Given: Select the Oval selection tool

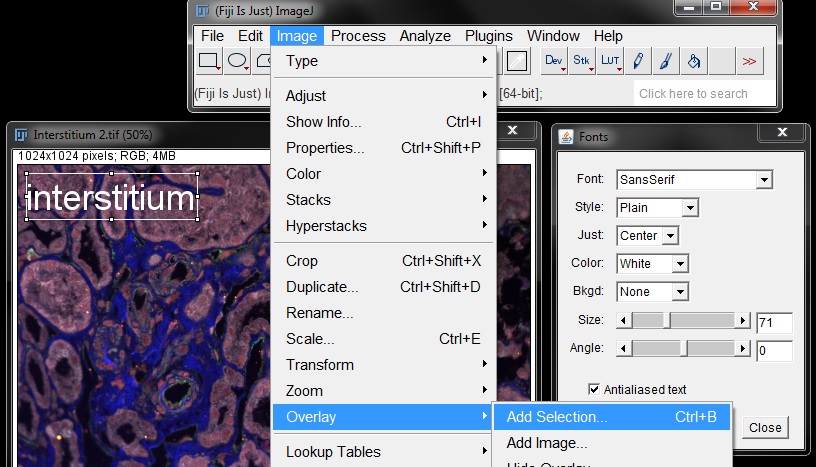Looking at the screenshot, I should (238, 61).
